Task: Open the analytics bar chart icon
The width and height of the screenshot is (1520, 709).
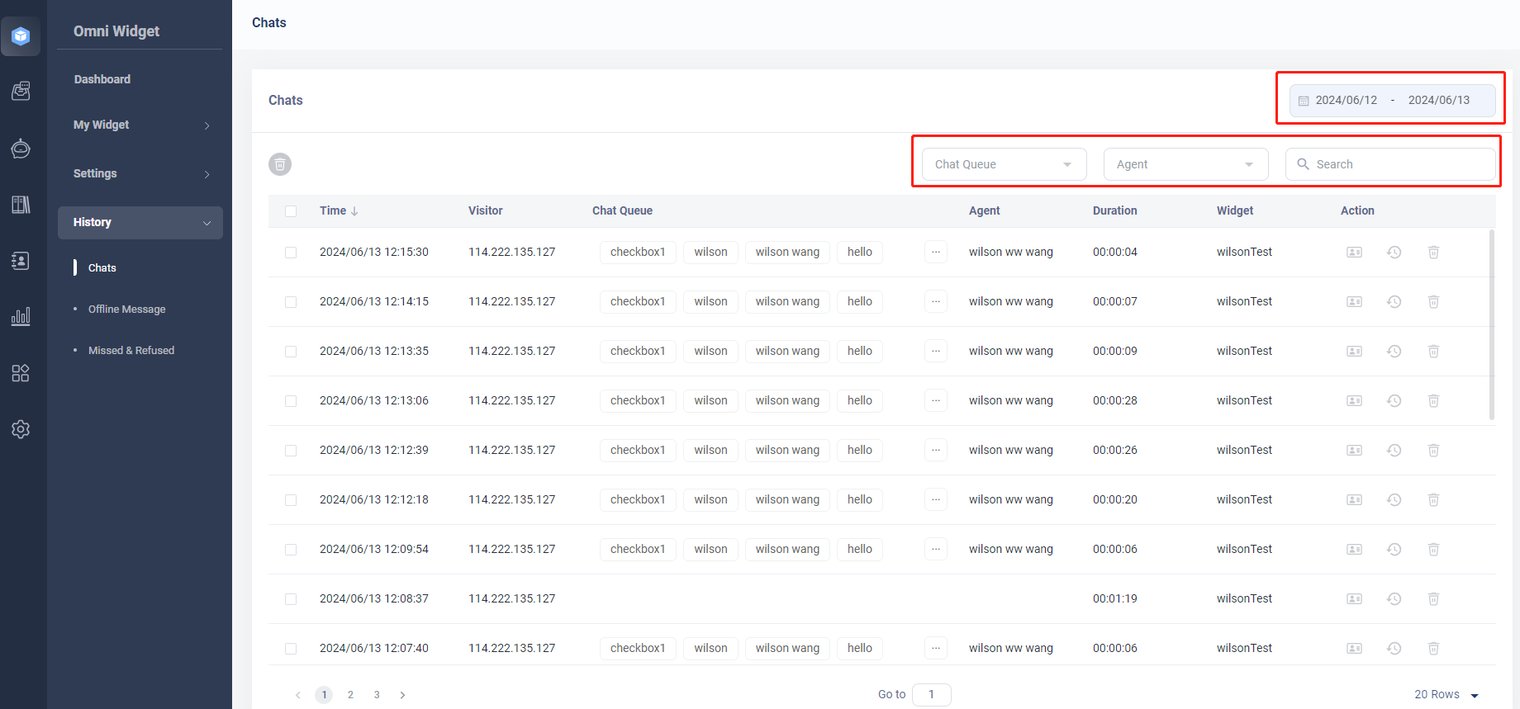Action: coord(20,316)
